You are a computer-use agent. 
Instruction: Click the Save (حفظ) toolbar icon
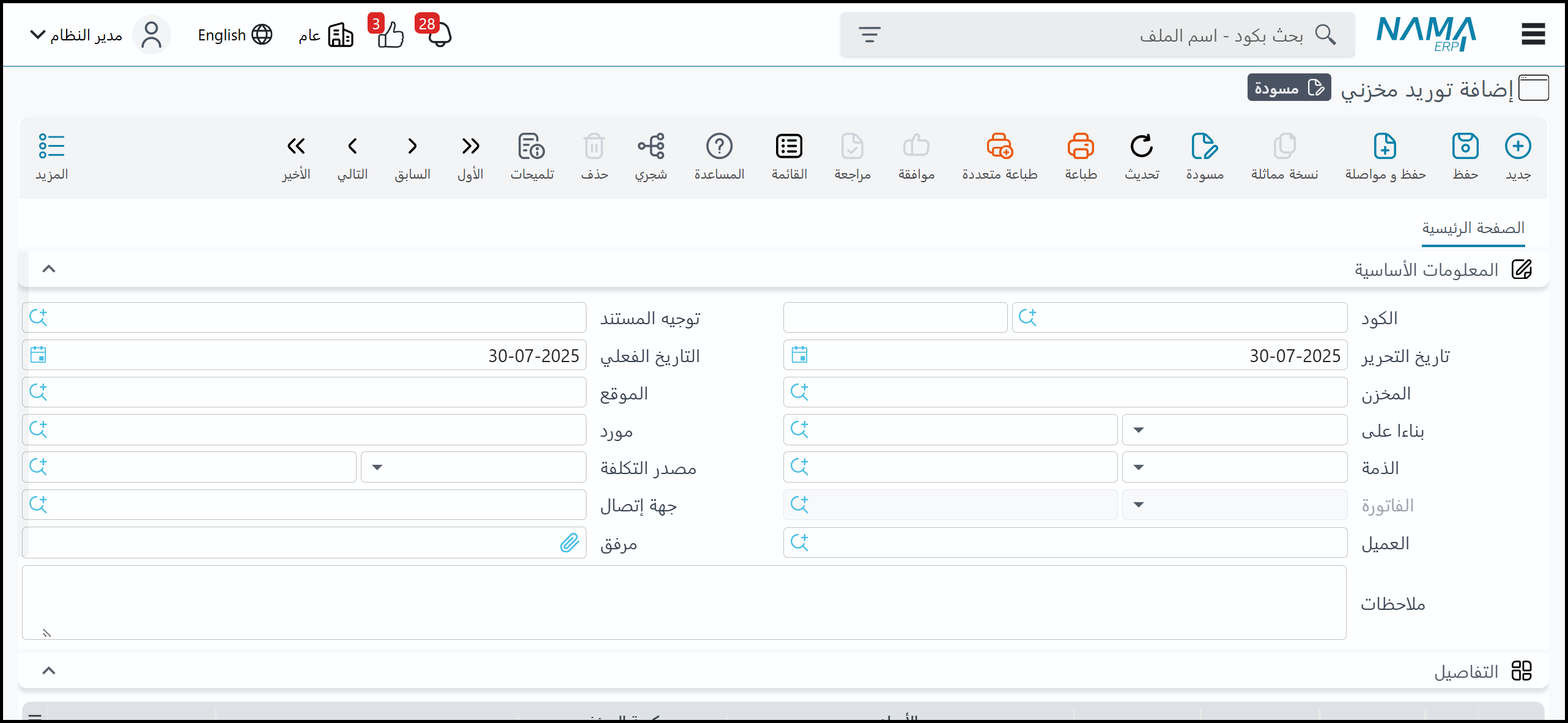click(1465, 147)
